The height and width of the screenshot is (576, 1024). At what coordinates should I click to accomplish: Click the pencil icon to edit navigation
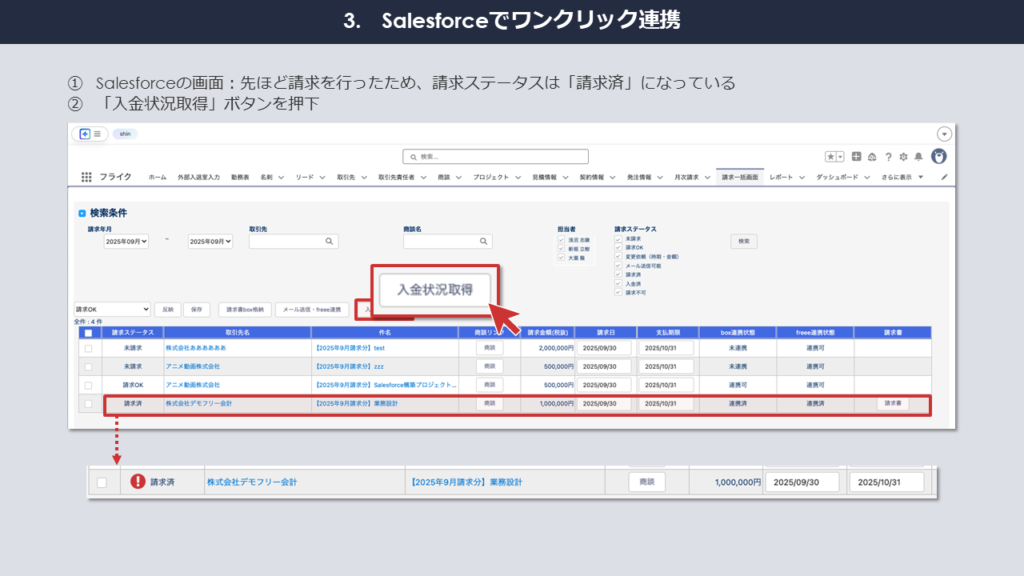point(944,177)
